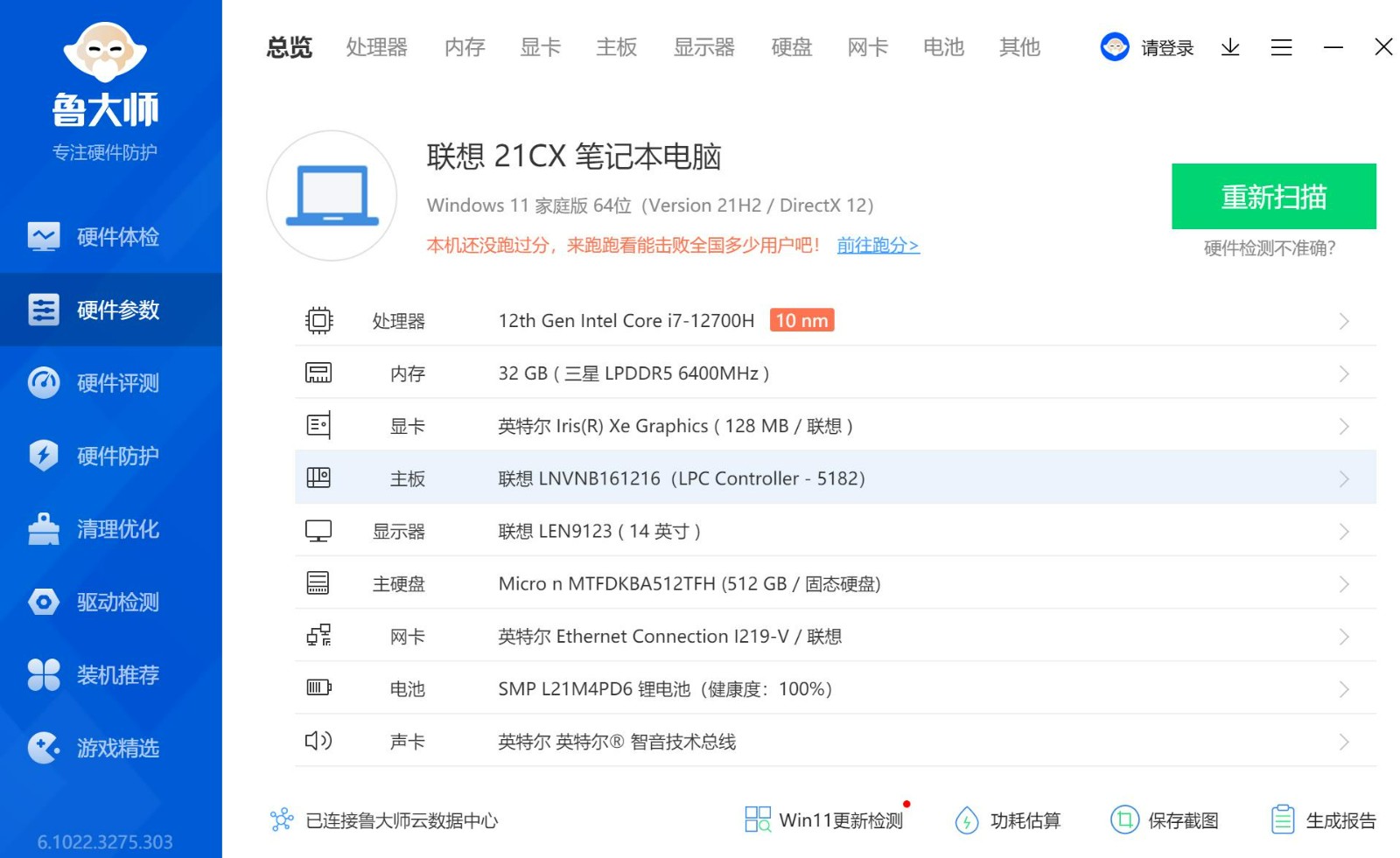Click the Win11更新检测 button label
This screenshot has width=1400, height=858.
click(841, 820)
